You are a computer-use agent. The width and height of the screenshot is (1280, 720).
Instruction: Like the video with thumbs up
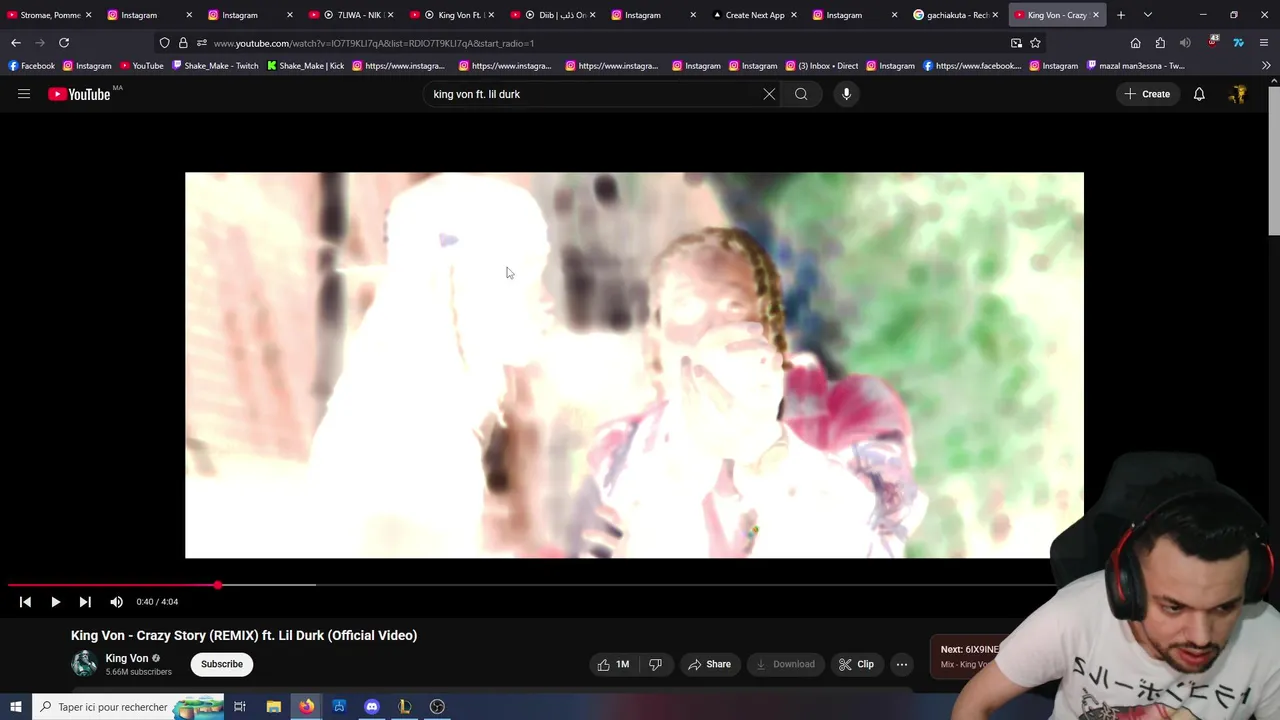coord(613,664)
